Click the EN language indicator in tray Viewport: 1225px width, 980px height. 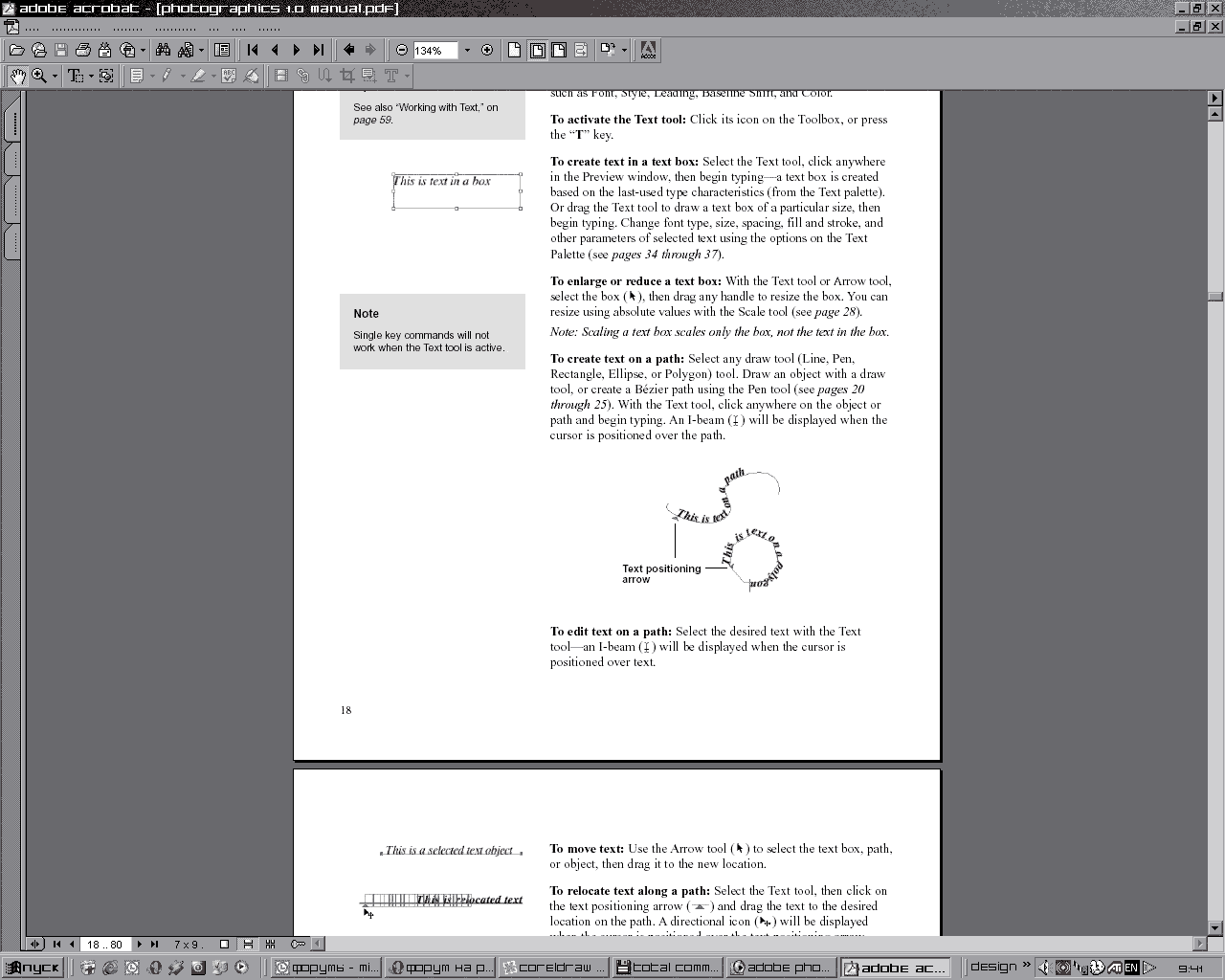tap(1131, 968)
